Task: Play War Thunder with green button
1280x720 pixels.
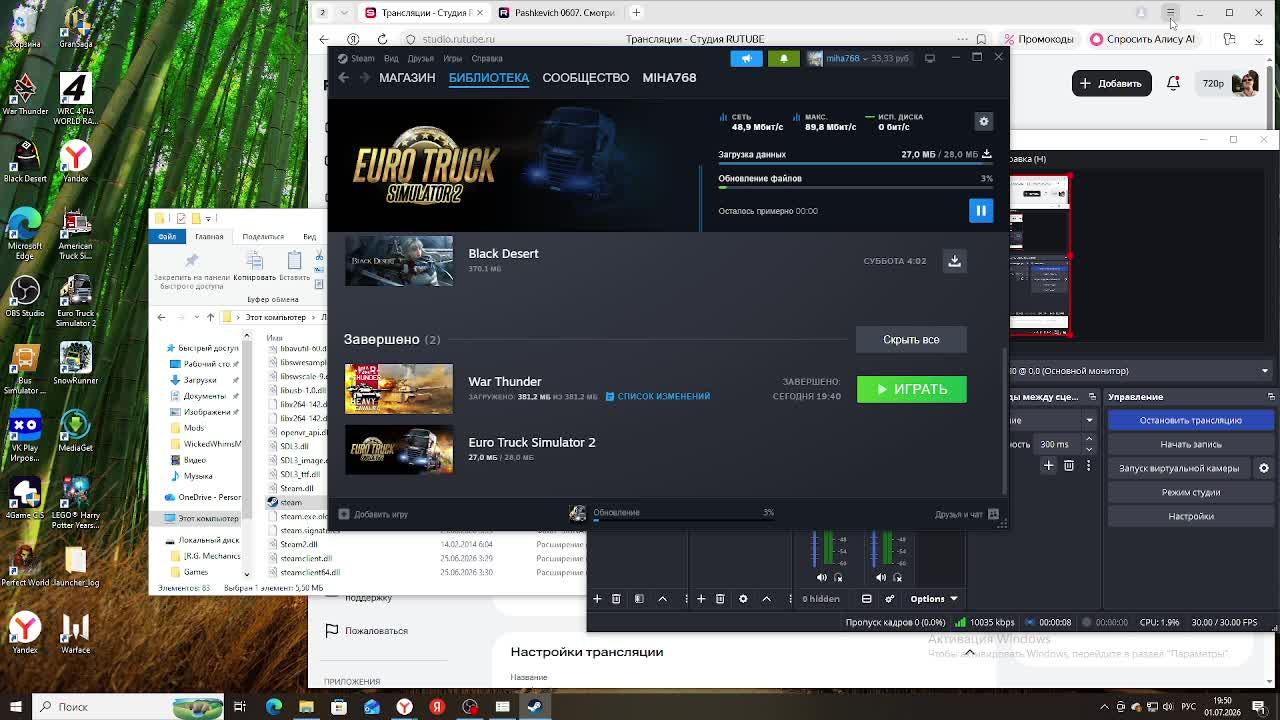Action: point(912,389)
